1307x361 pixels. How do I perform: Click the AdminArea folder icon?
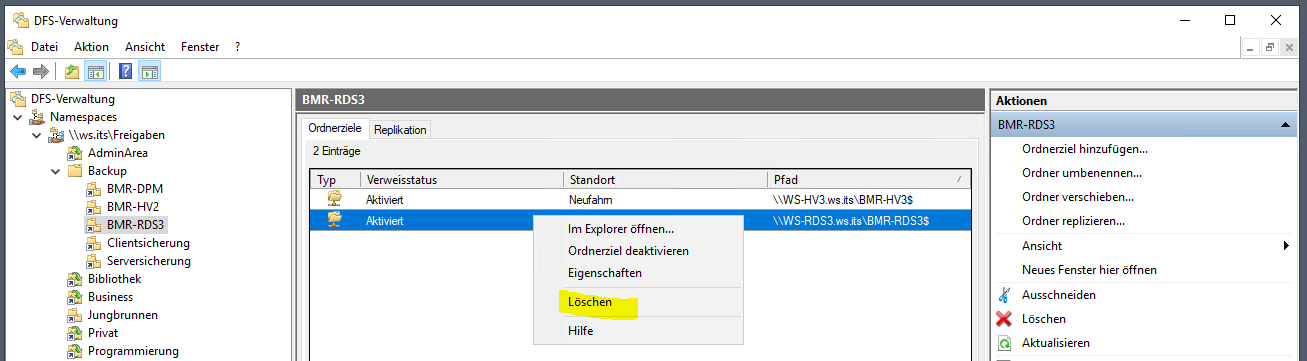click(75, 153)
